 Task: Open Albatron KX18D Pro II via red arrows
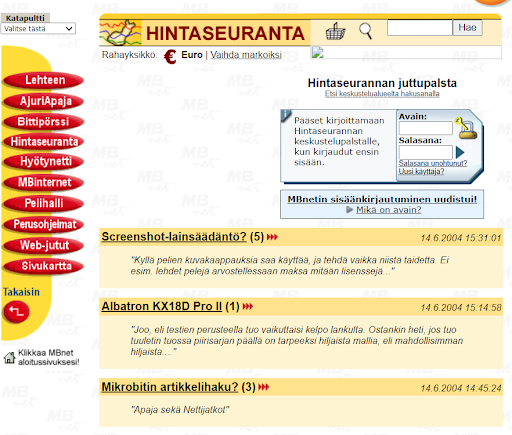248,306
